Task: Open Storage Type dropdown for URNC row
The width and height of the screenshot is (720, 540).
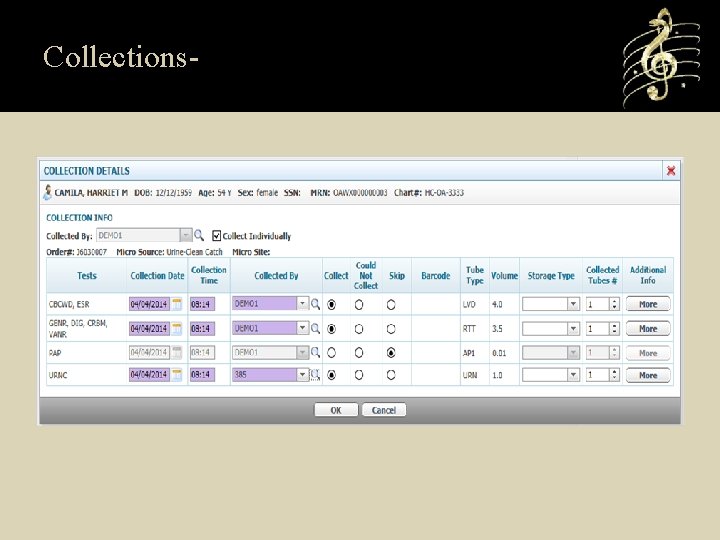Action: [x=573, y=375]
